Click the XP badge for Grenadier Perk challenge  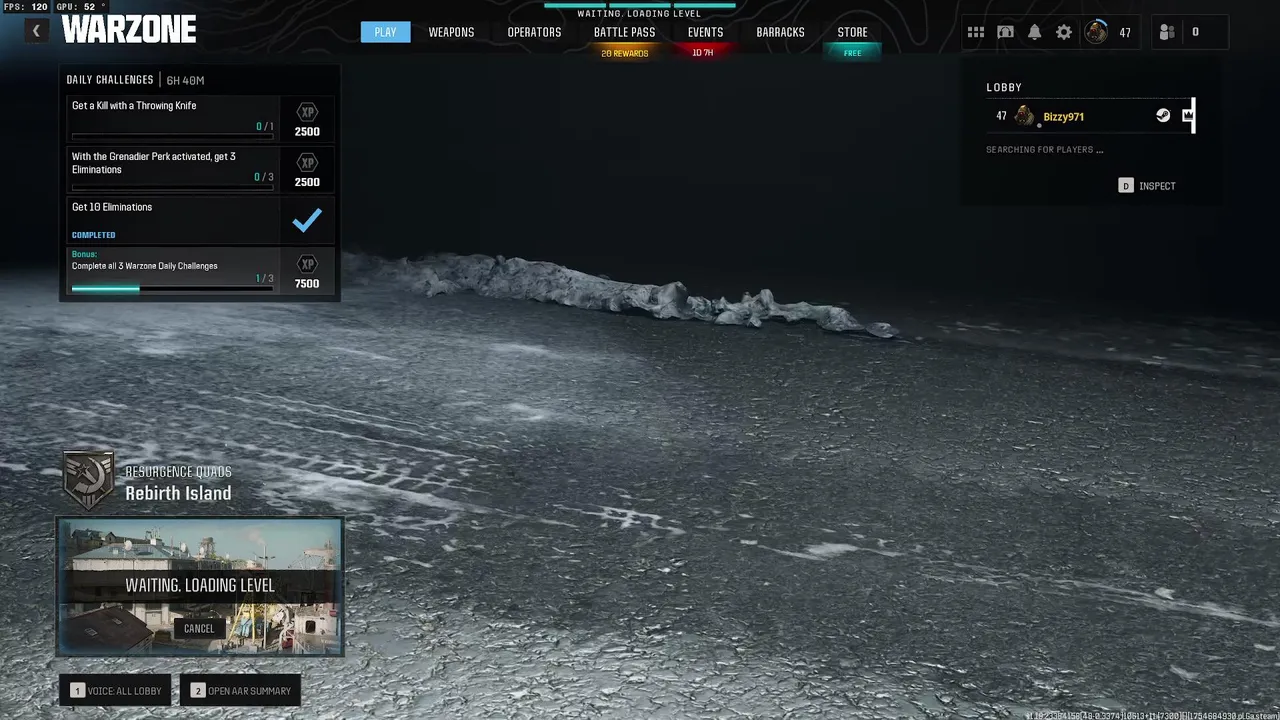pyautogui.click(x=307, y=162)
